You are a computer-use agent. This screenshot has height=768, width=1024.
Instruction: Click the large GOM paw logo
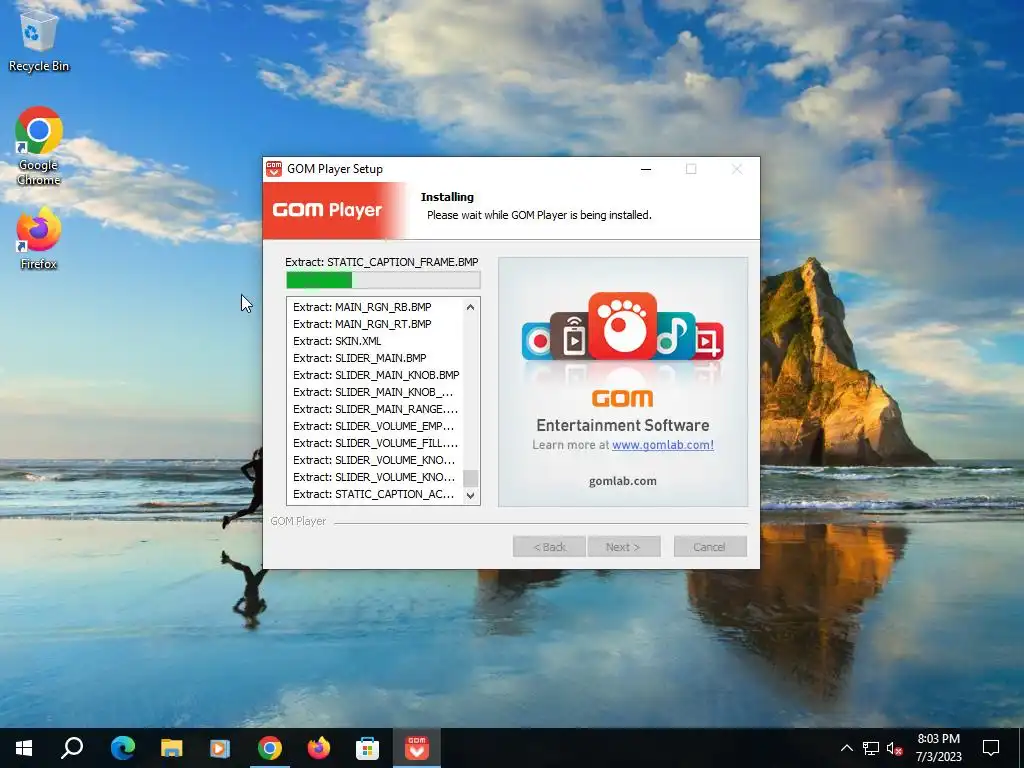(x=622, y=325)
